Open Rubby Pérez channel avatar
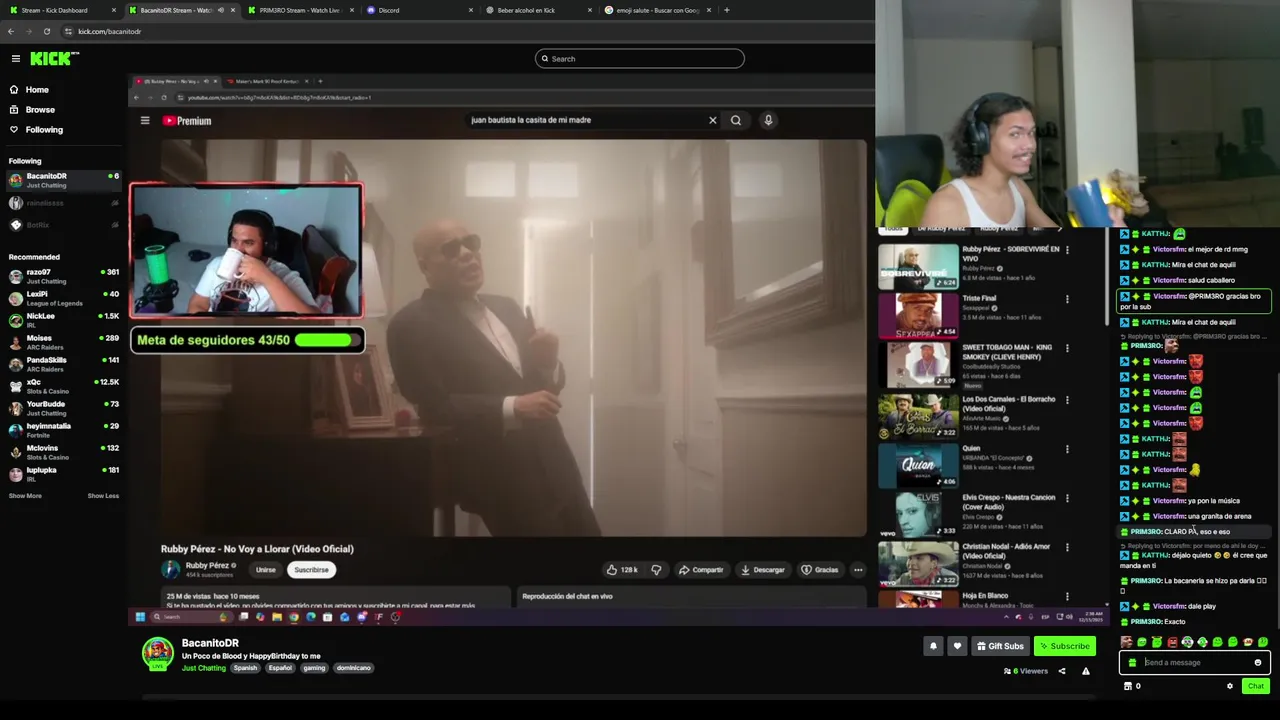This screenshot has height=720, width=1280. coord(171,569)
